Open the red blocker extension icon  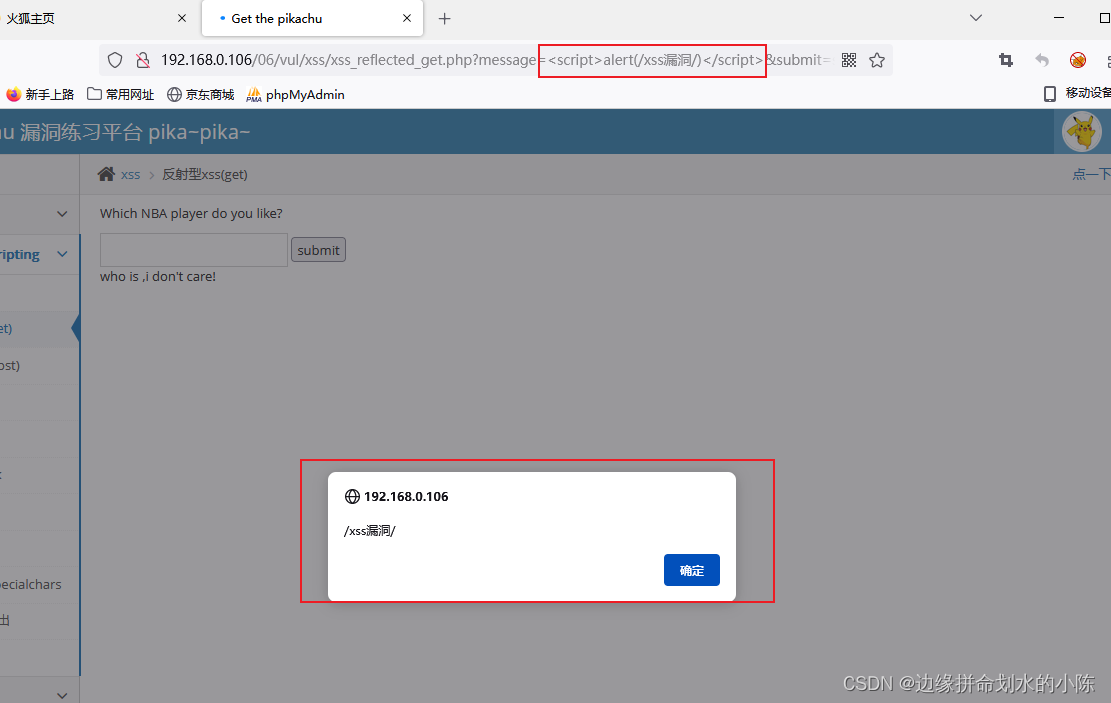[x=1078, y=60]
